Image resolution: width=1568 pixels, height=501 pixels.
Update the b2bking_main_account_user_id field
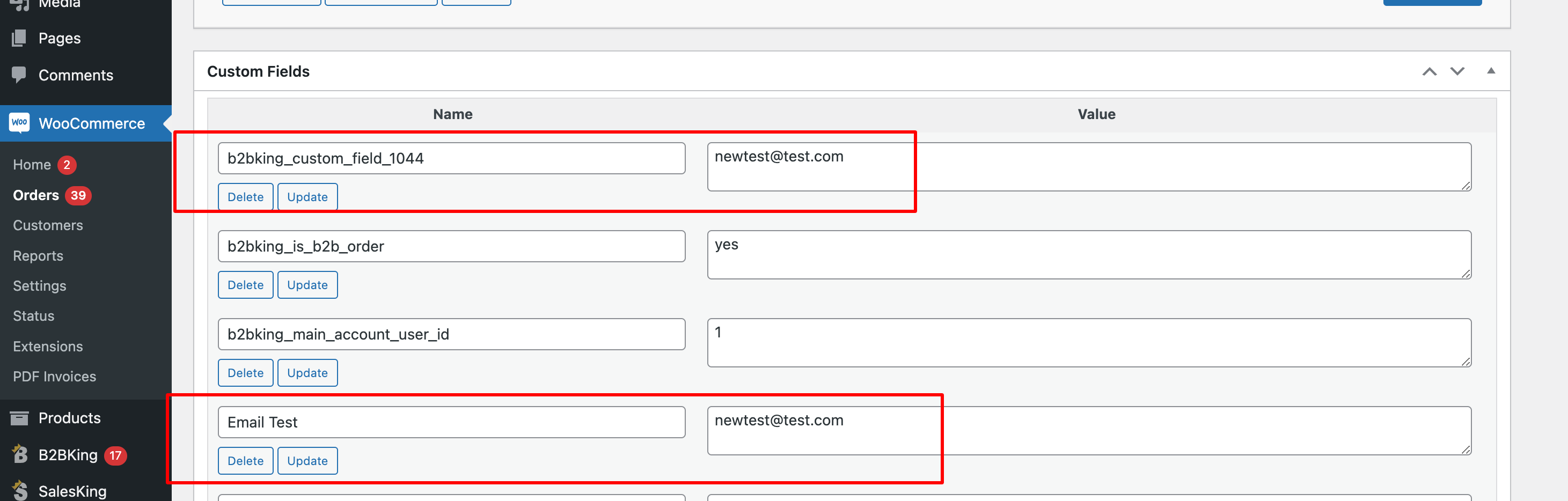tap(307, 373)
